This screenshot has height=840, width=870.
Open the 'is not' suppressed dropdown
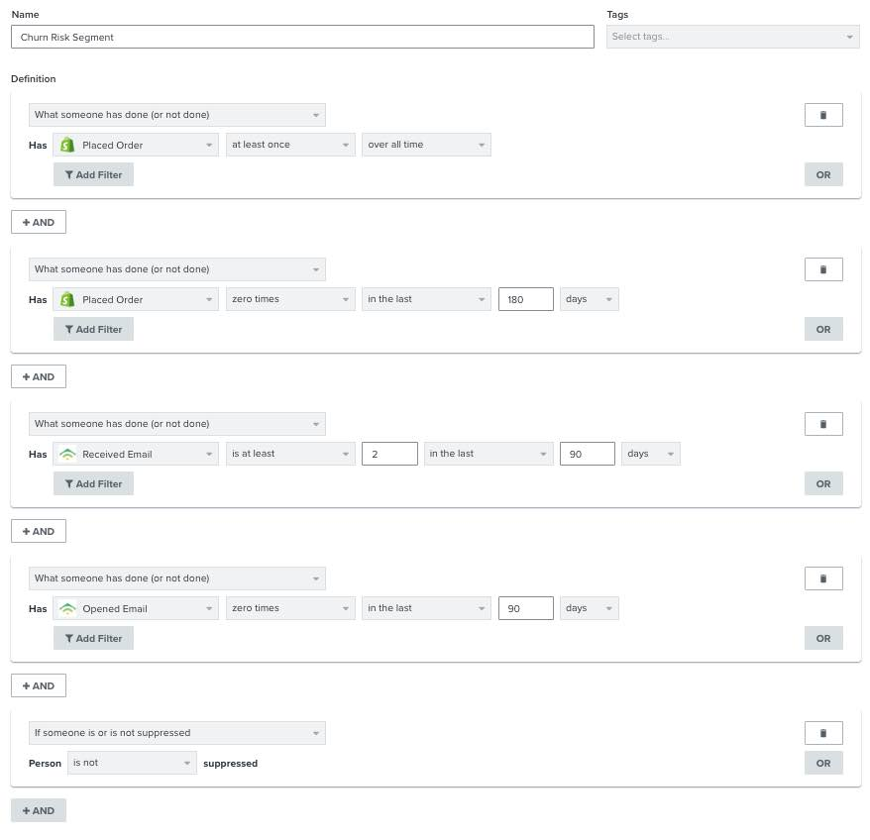click(132, 763)
